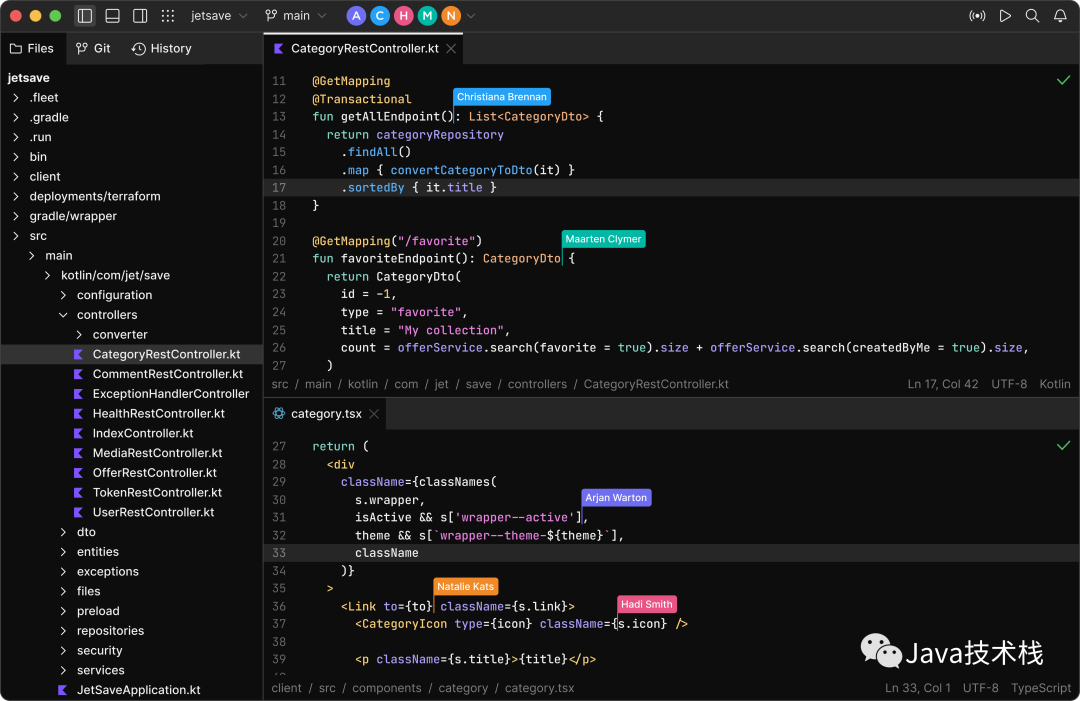The height and width of the screenshot is (701, 1080).
Task: Select the jetsave project root
Action: (29, 78)
